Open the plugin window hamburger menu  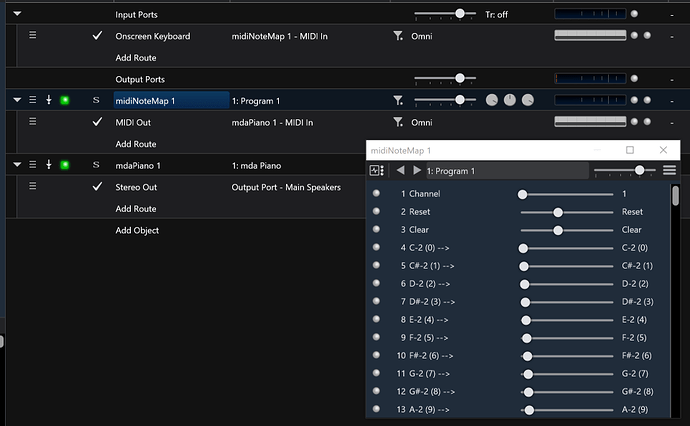click(x=669, y=170)
